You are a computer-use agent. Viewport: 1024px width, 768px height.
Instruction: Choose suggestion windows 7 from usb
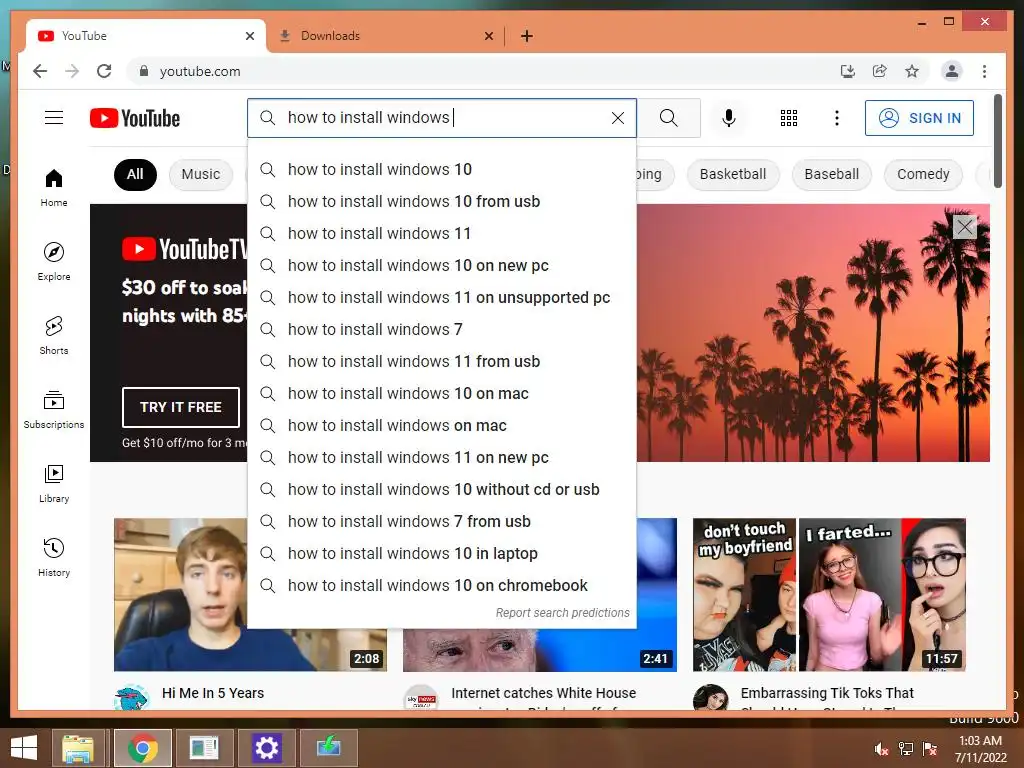coord(442,522)
